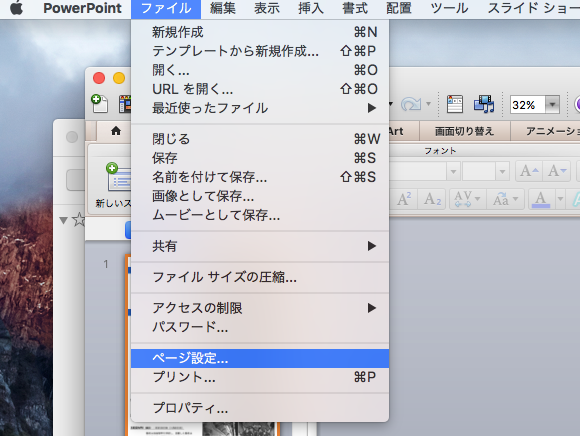580x436 pixels.
Task: Open the zoom percentage dropdown arrow
Action: click(x=552, y=105)
